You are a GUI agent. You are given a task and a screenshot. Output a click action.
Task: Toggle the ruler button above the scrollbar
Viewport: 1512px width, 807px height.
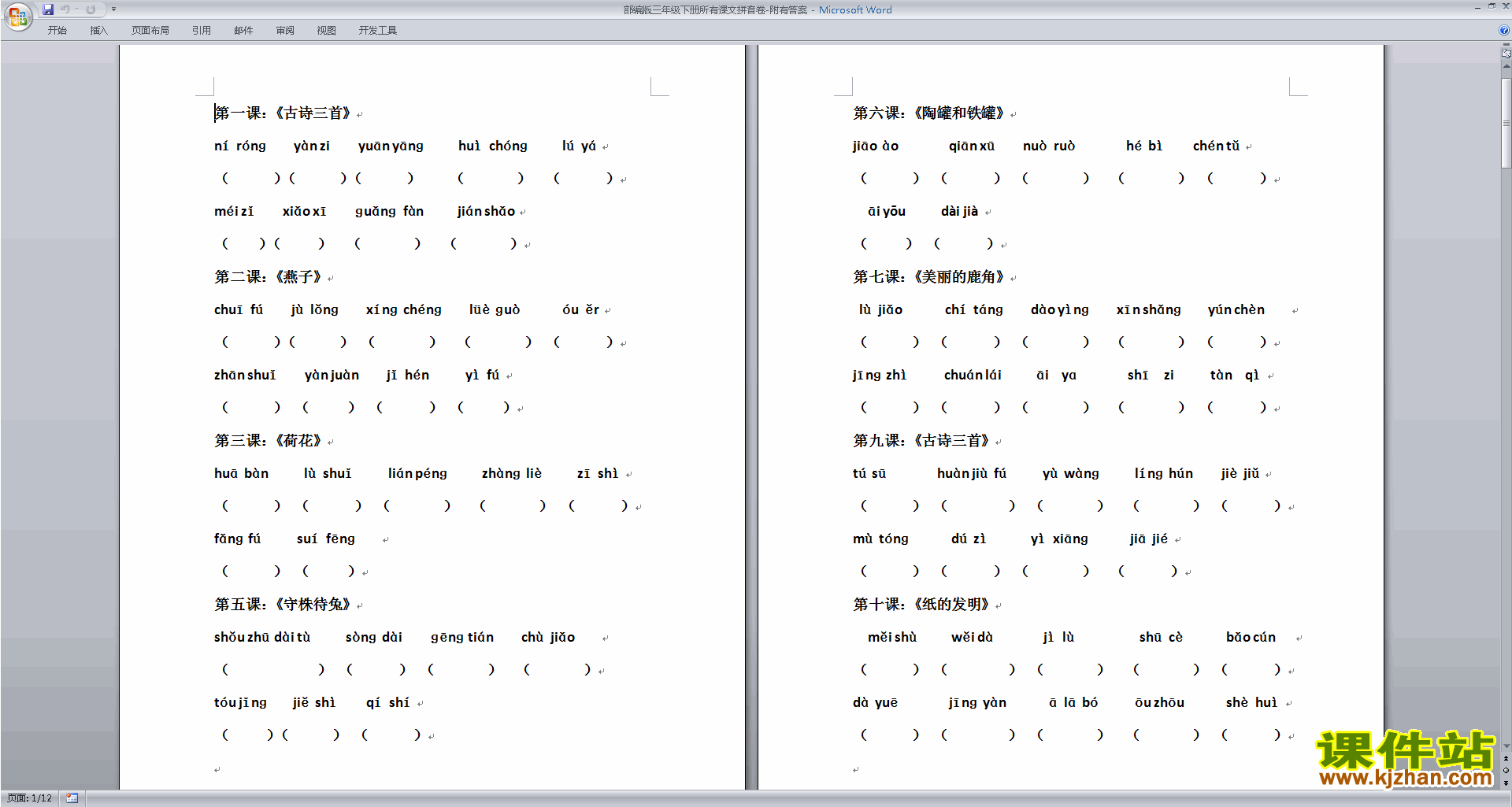pos(1506,53)
